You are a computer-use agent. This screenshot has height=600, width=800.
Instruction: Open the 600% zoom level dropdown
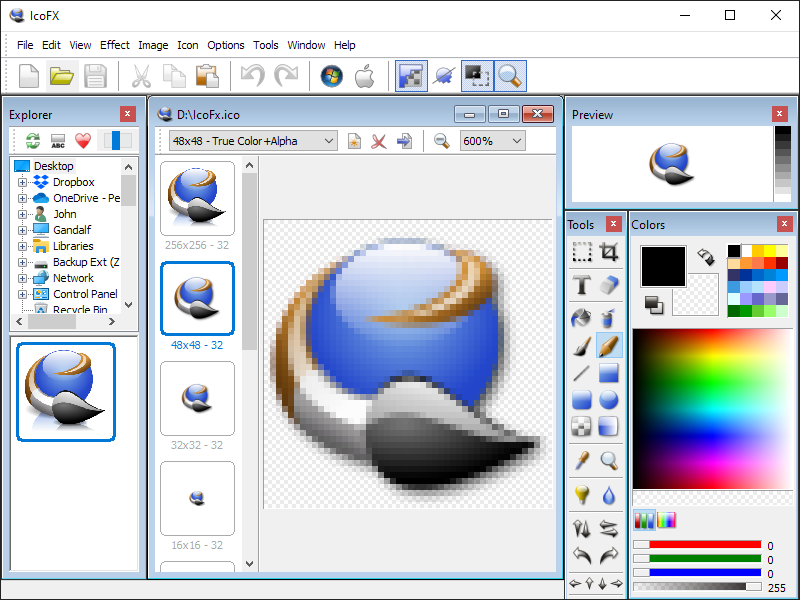(x=492, y=141)
